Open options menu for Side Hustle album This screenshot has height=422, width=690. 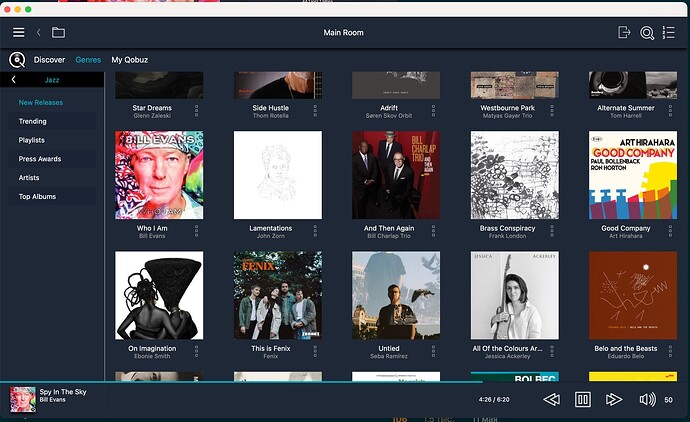tap(315, 111)
